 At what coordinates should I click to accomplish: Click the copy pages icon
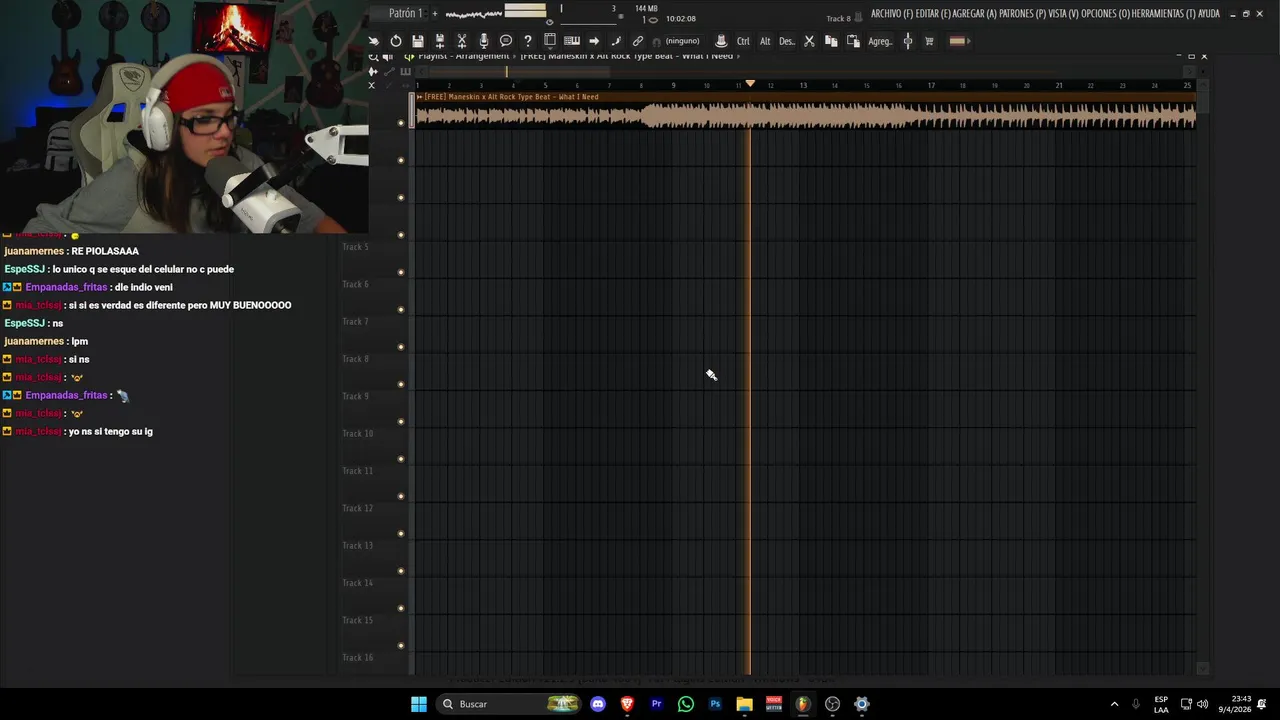pos(831,41)
